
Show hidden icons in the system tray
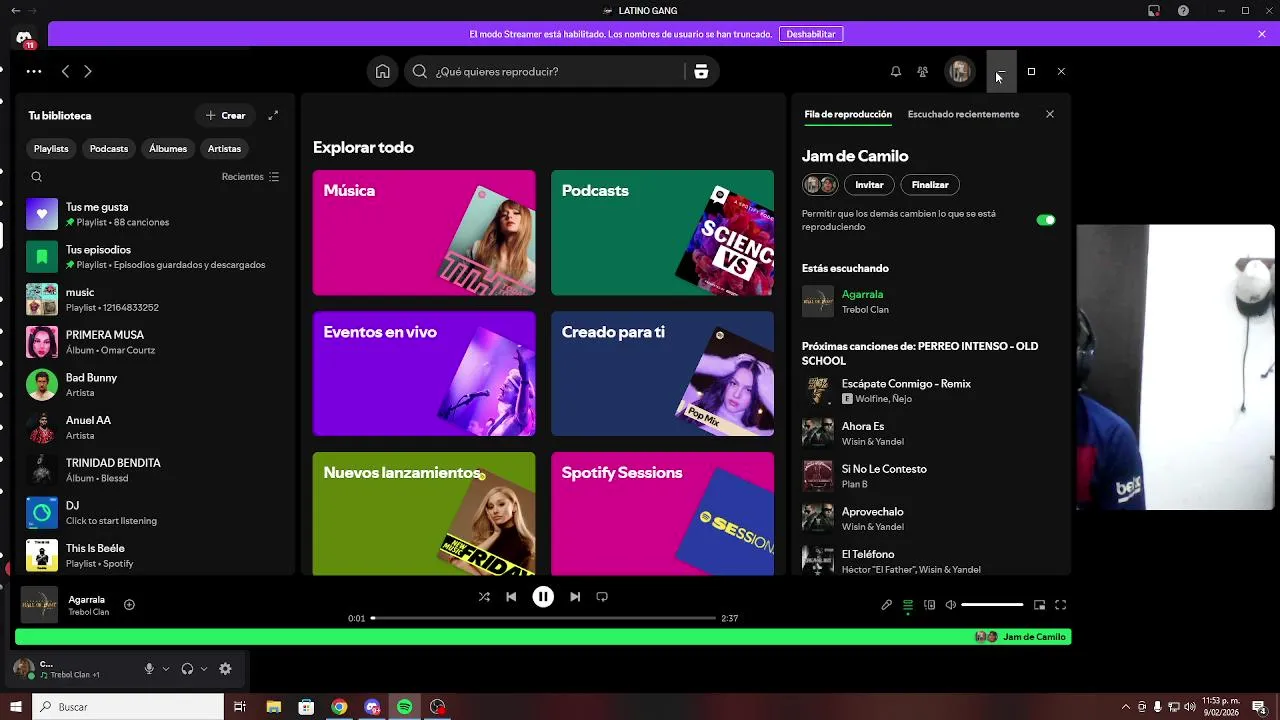1125,707
